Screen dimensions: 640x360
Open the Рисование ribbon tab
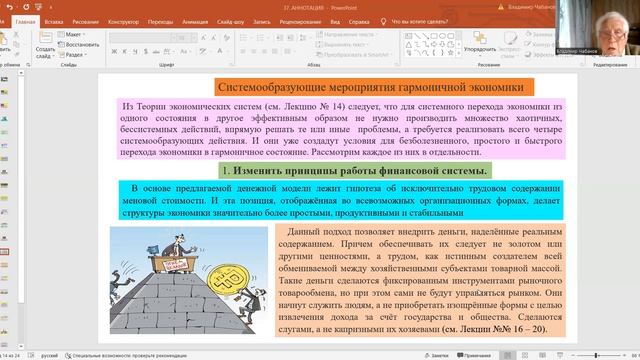click(86, 22)
